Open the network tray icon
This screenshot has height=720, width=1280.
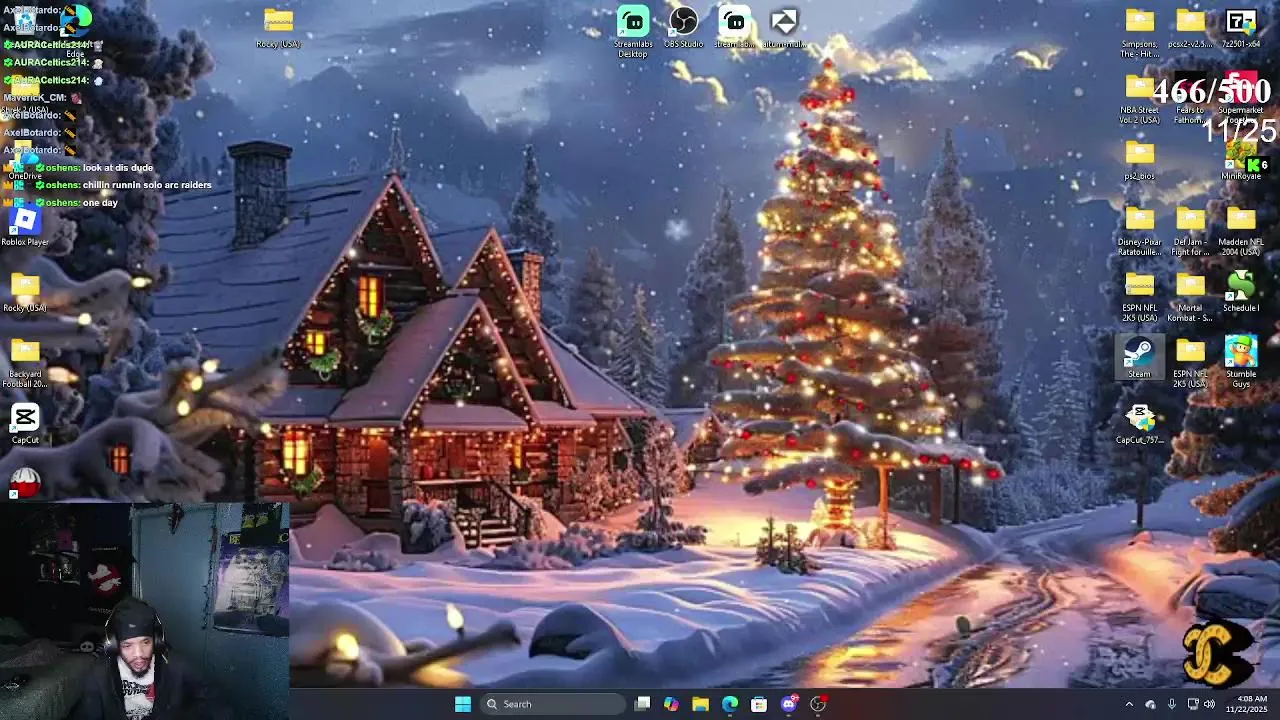(x=1192, y=704)
